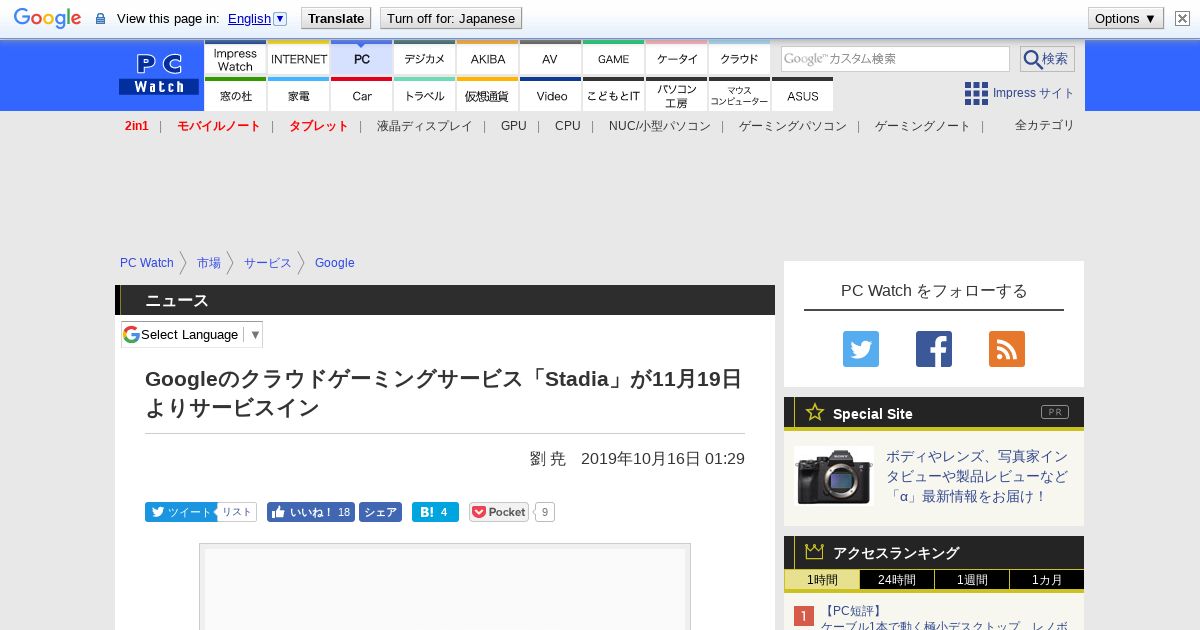1200x630 pixels.
Task: Click the 検索 search button
Action: 1047,59
